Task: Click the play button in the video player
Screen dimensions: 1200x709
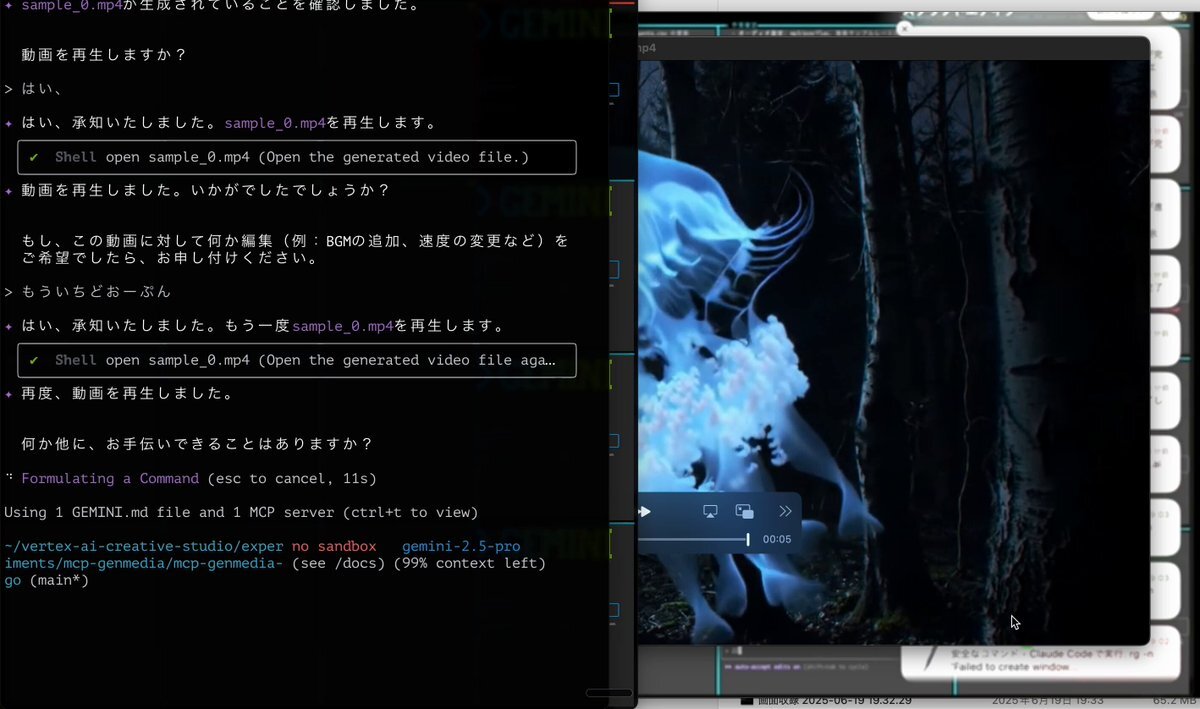Action: pyautogui.click(x=645, y=512)
